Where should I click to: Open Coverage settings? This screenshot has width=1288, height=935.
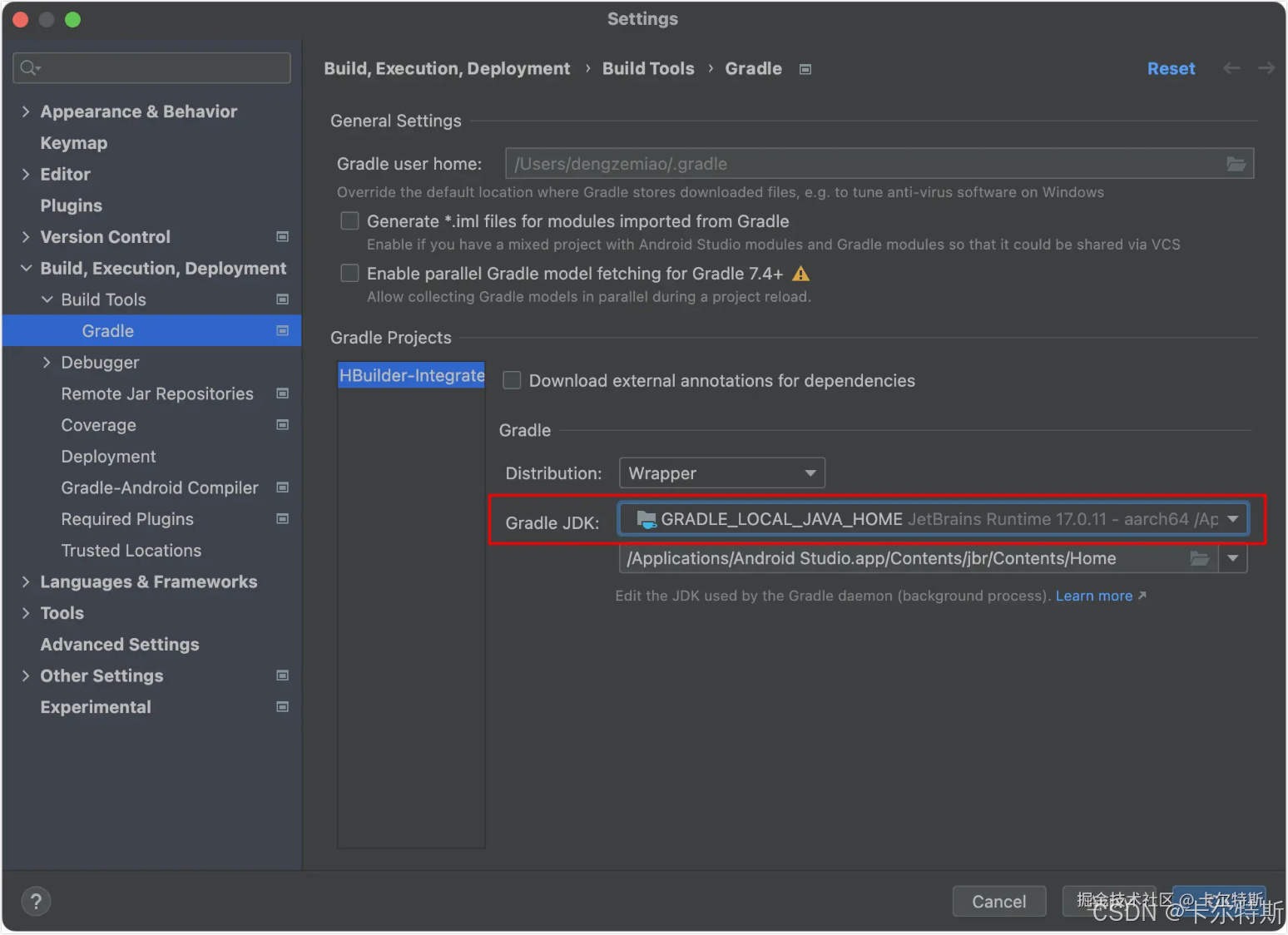tap(98, 425)
